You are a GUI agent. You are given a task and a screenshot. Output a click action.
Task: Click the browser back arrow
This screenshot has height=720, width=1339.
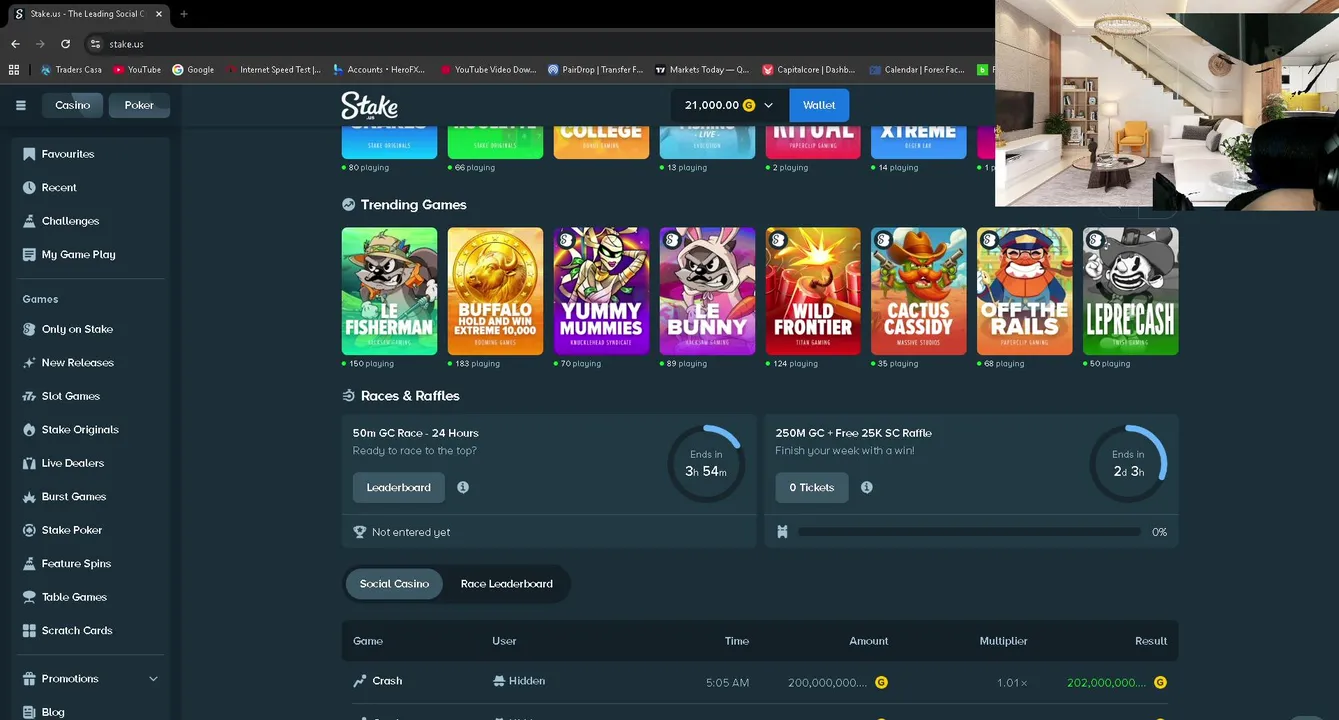pyautogui.click(x=15, y=44)
